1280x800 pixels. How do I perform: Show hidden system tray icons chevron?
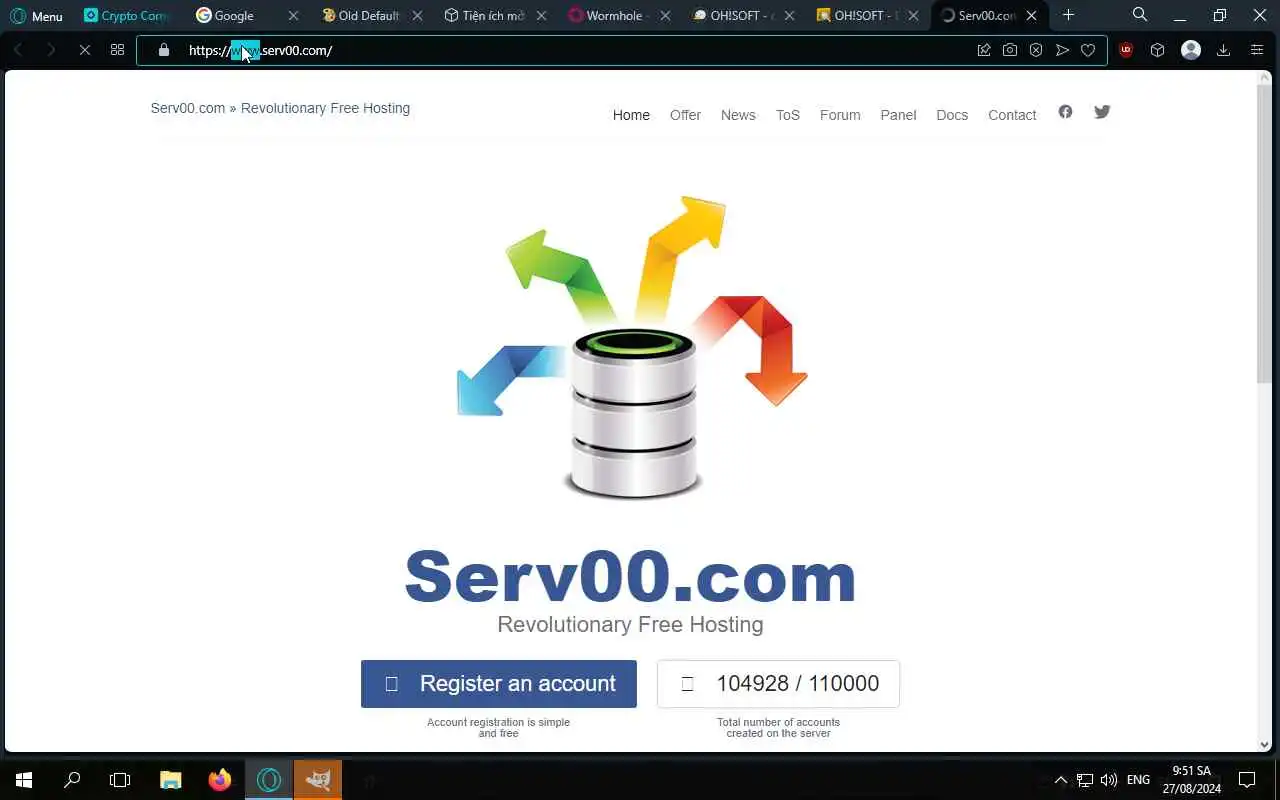pyautogui.click(x=1061, y=780)
